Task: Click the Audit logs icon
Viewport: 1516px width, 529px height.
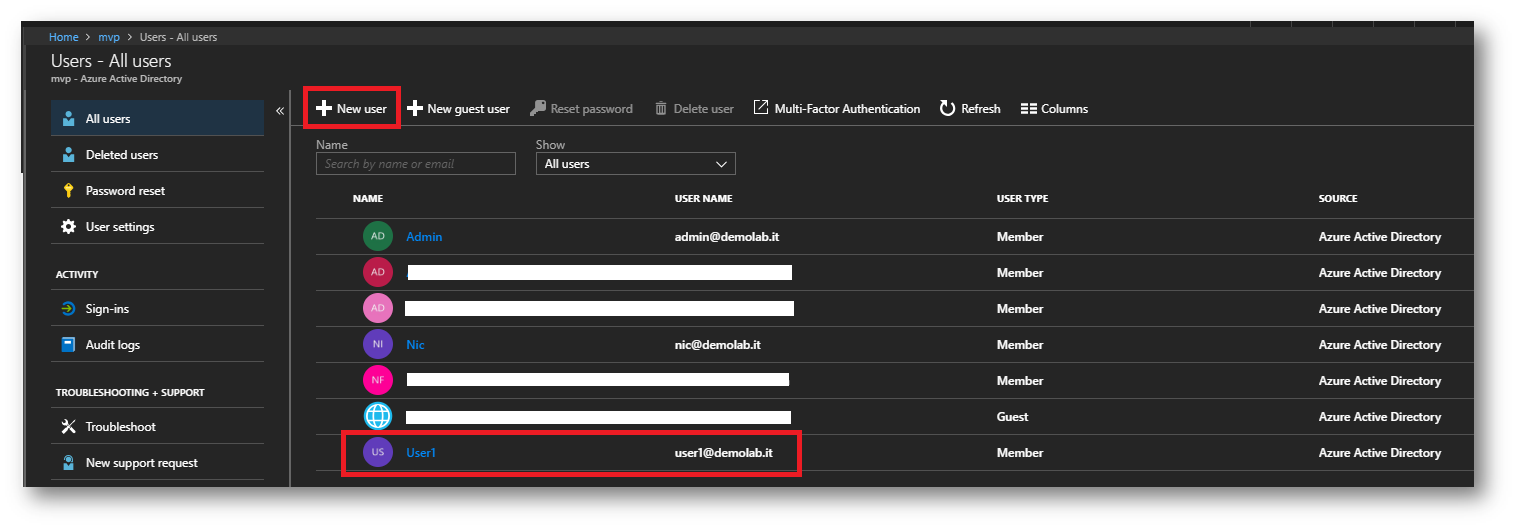Action: [x=68, y=345]
